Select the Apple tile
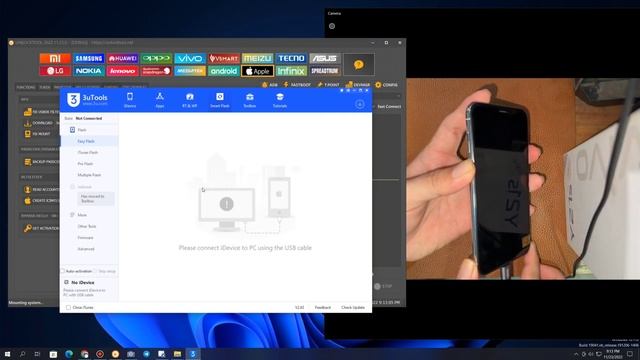Image resolution: width=640 pixels, height=360 pixels. coord(257,71)
